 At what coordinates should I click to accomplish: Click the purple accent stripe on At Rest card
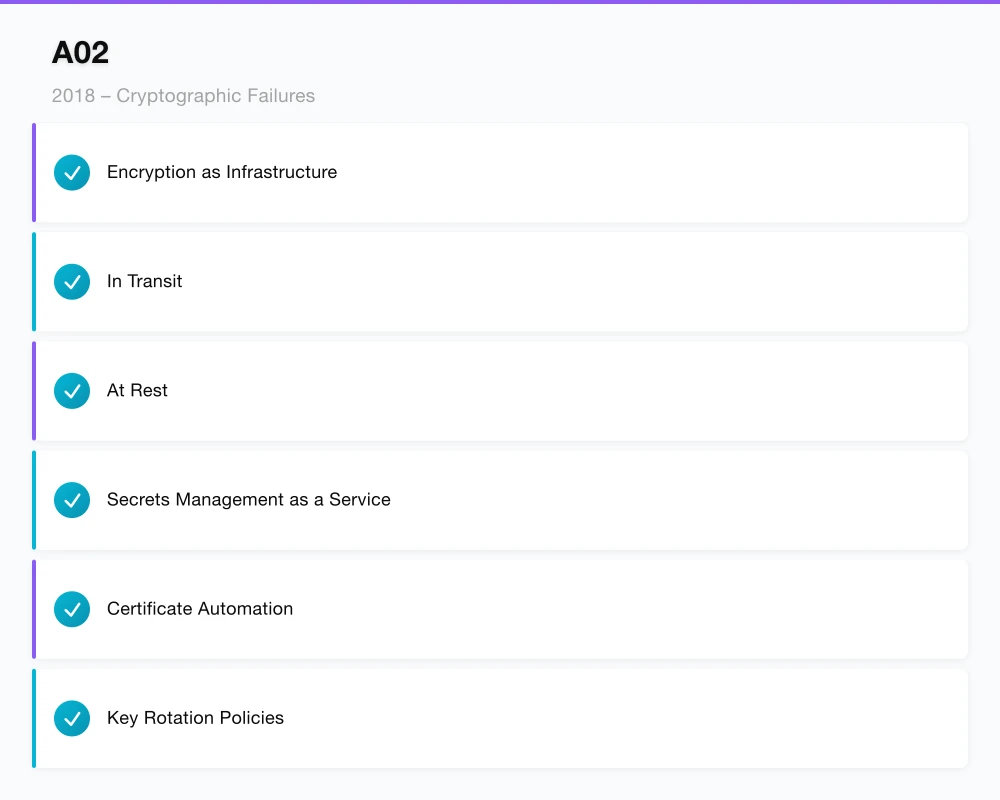click(x=34, y=391)
